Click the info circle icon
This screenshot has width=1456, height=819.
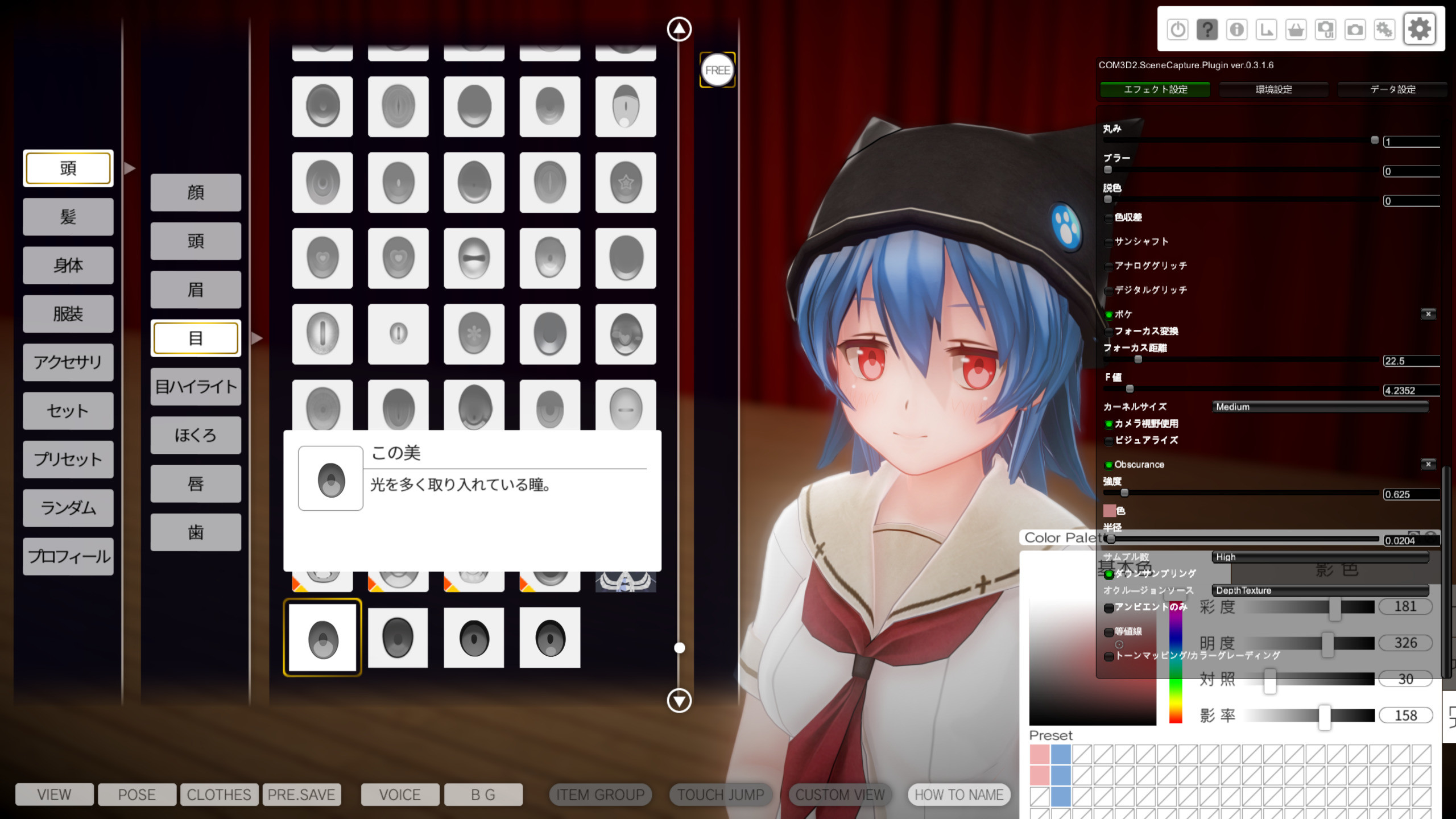coord(1236,30)
